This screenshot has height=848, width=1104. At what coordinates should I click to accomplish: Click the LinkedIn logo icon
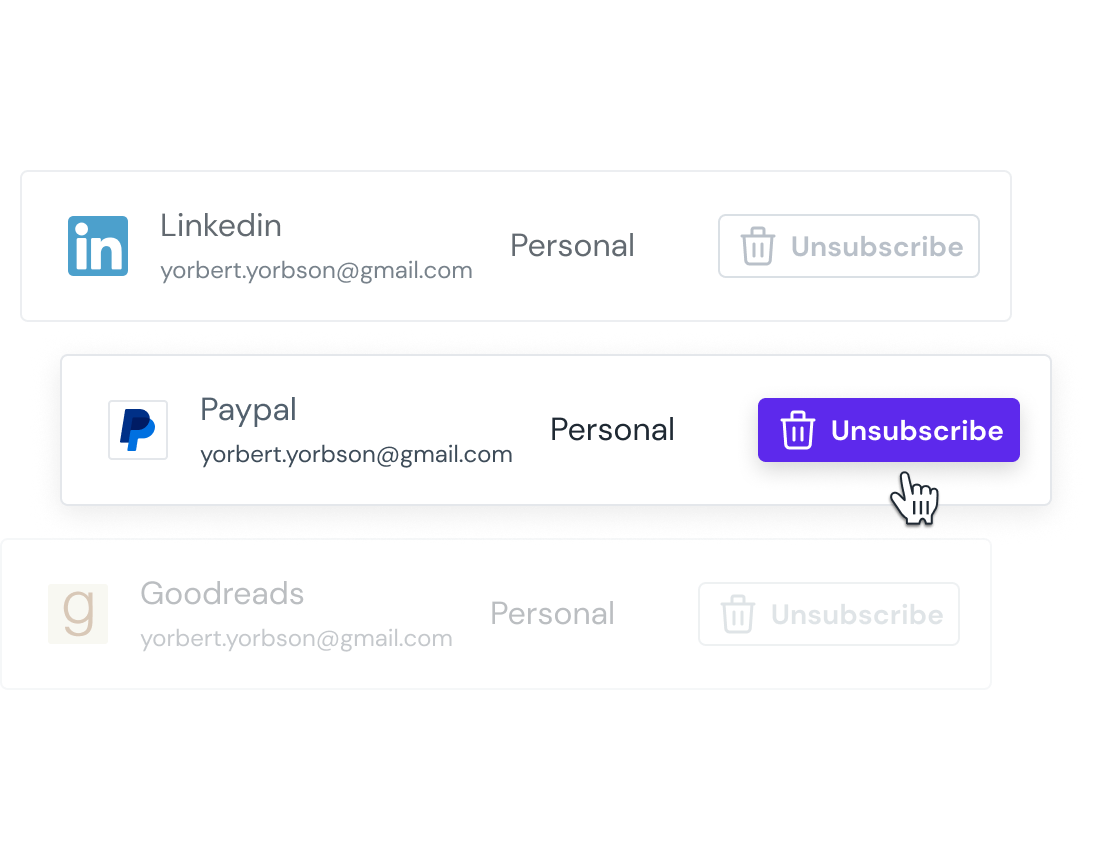(x=98, y=246)
